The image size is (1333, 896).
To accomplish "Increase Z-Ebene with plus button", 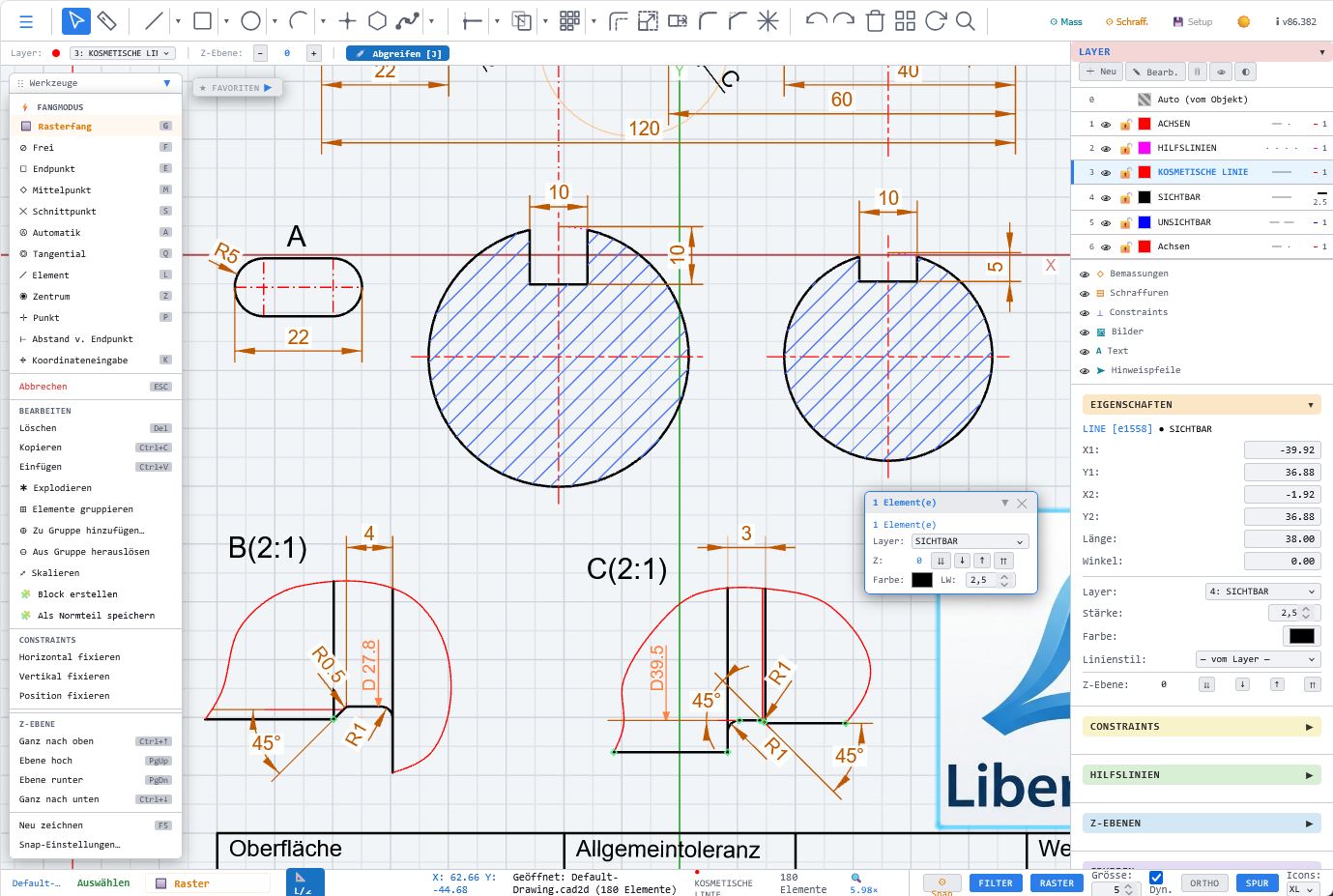I will pos(313,53).
